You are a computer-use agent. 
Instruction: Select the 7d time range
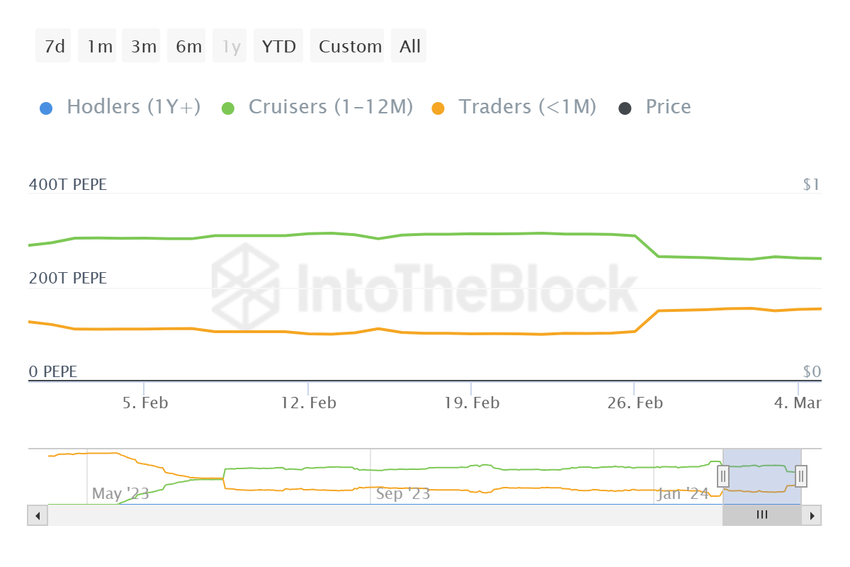click(x=55, y=46)
